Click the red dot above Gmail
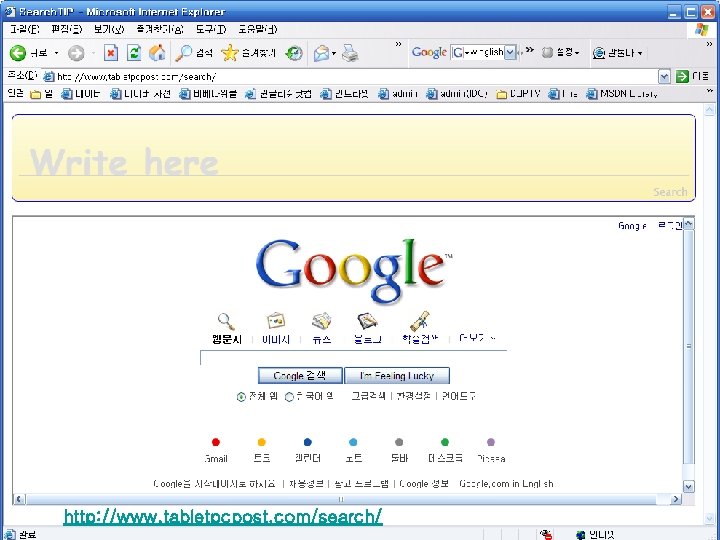The width and height of the screenshot is (720, 540). pyautogui.click(x=216, y=442)
